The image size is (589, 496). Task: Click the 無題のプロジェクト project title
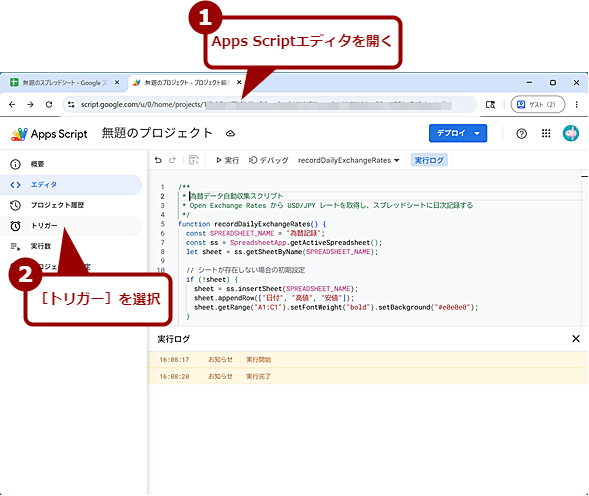coord(157,133)
